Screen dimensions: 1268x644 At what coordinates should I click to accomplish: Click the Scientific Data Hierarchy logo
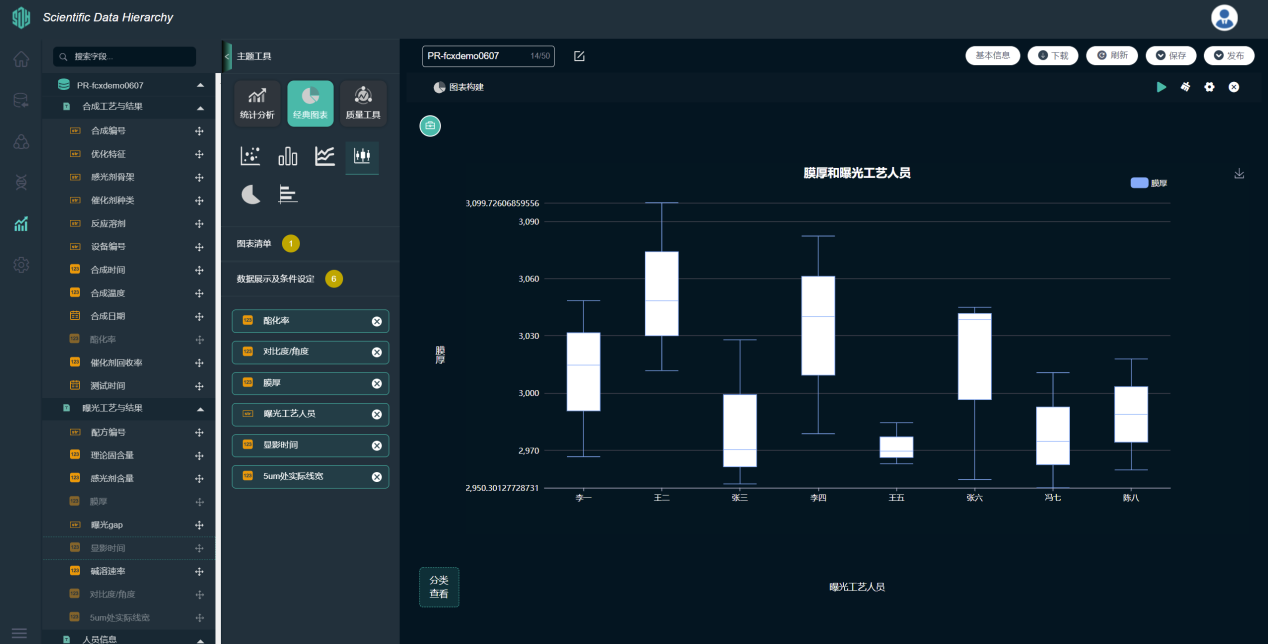(21, 18)
